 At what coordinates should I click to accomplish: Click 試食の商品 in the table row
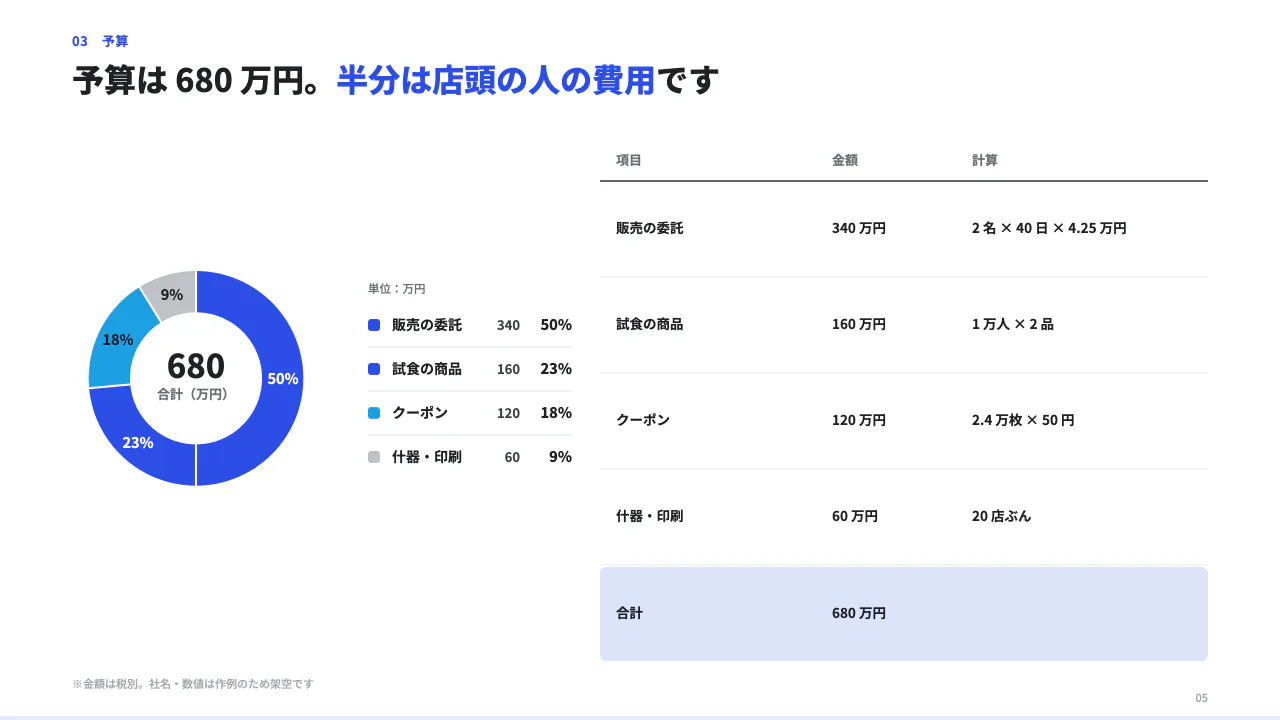pos(650,324)
